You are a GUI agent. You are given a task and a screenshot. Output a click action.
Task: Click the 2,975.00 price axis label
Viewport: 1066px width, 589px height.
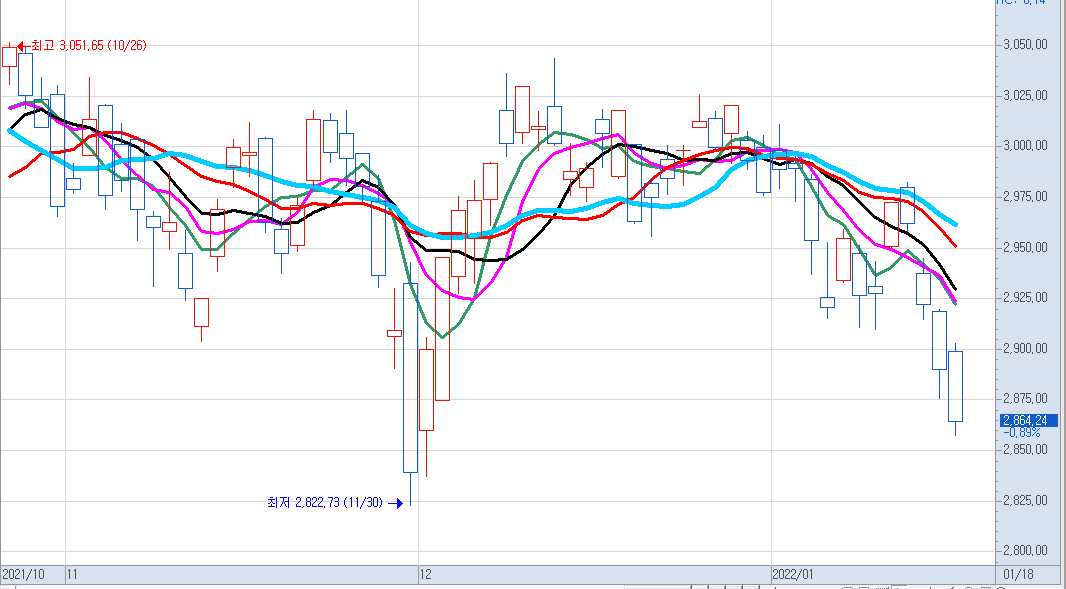pyautogui.click(x=1025, y=197)
